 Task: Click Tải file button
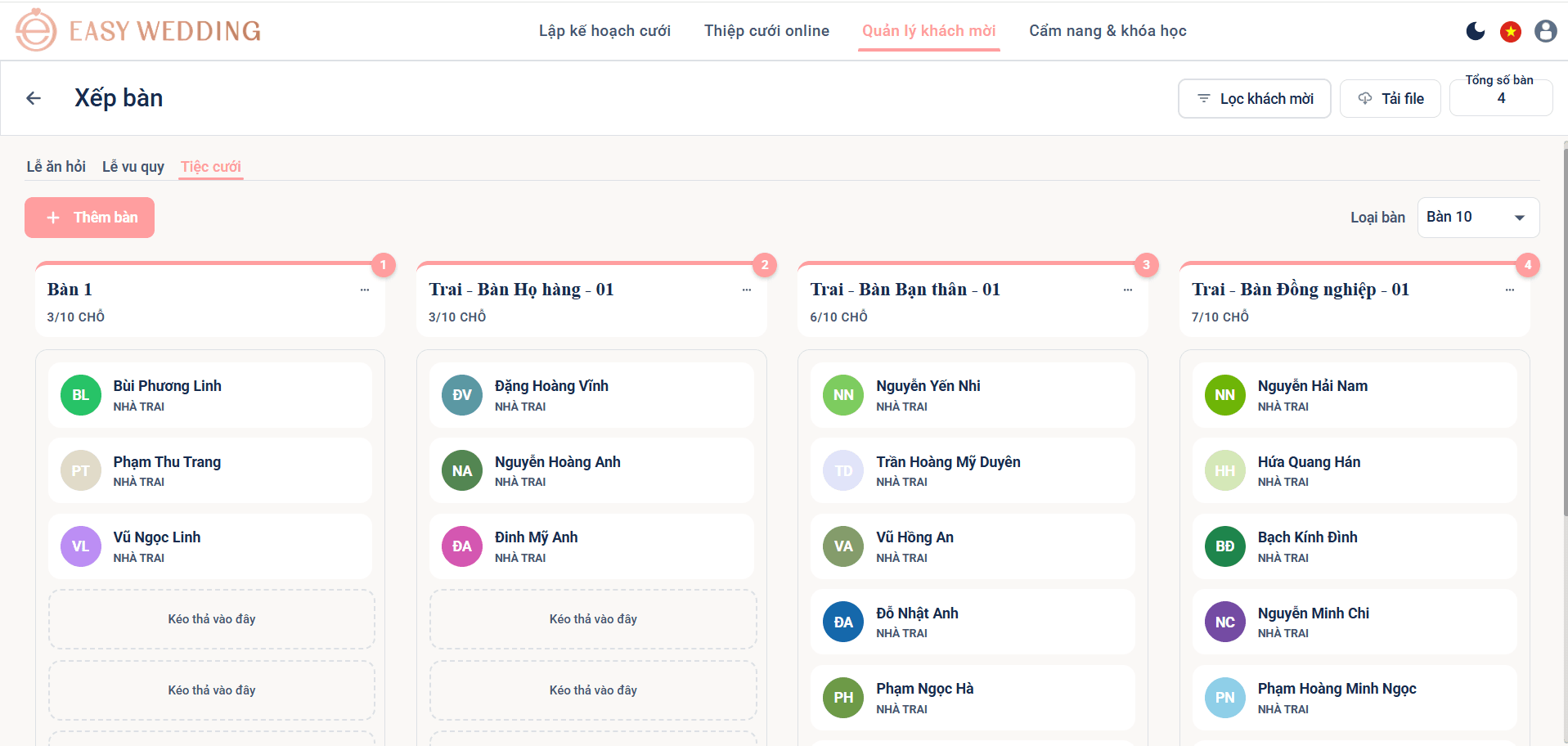tap(1391, 98)
